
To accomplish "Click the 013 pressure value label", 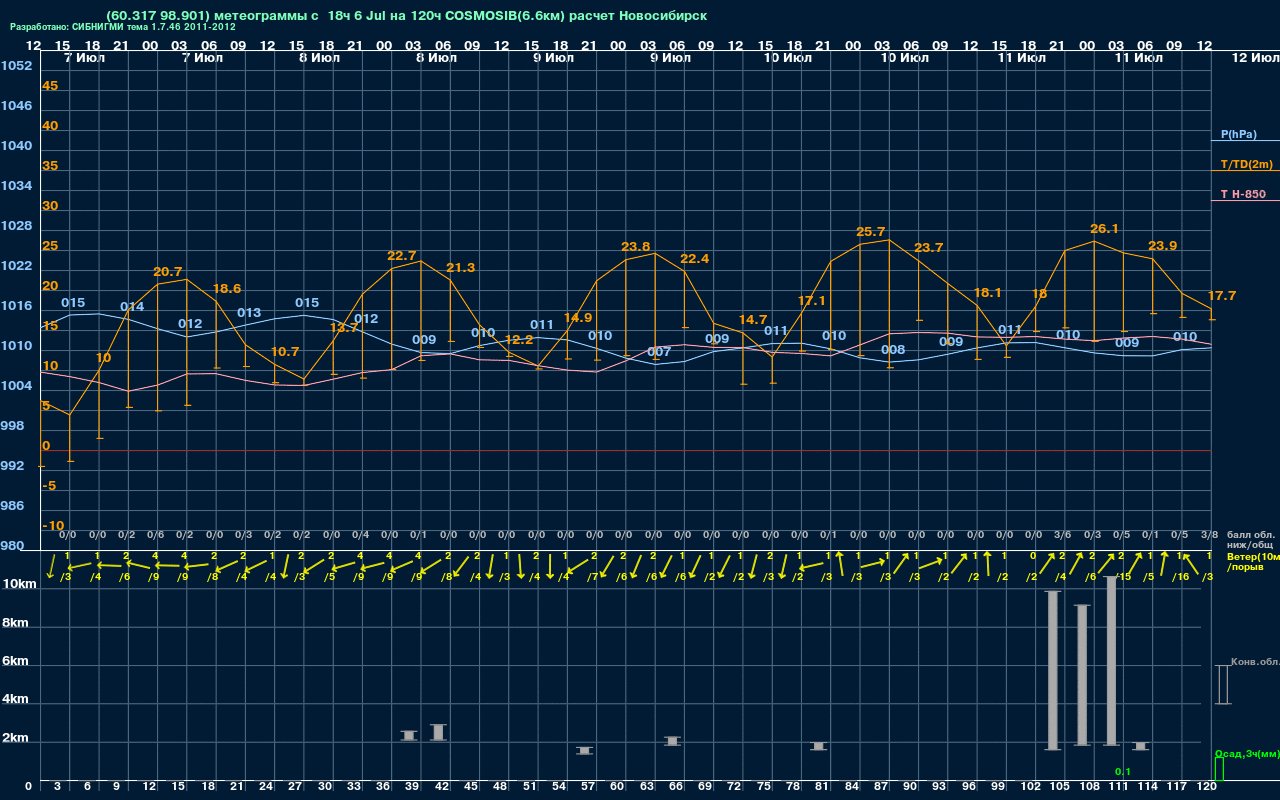I will [x=249, y=313].
